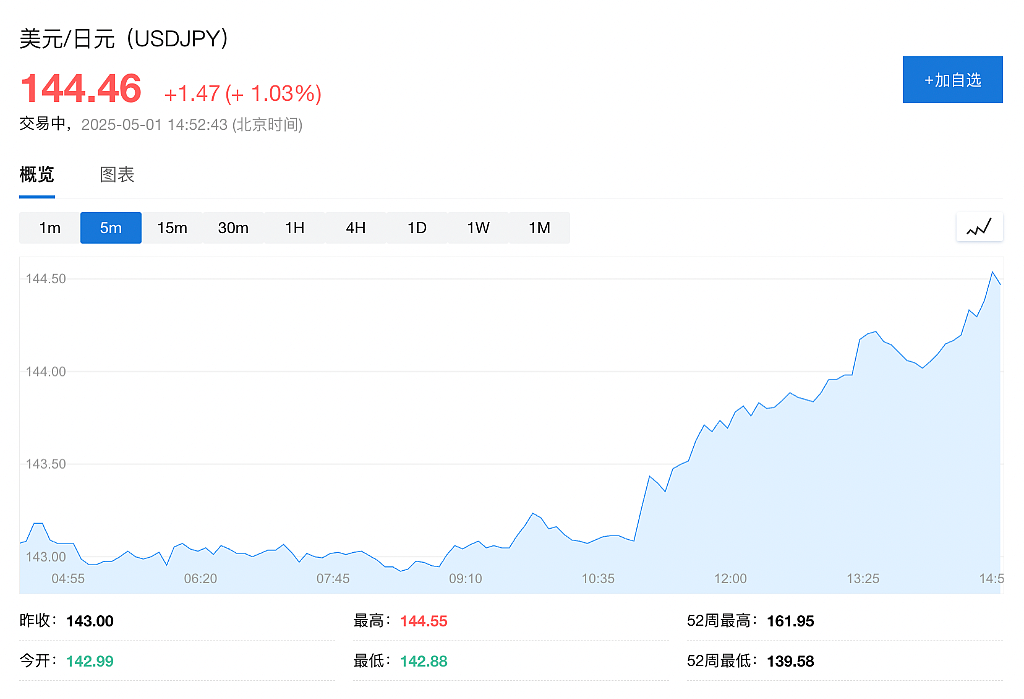The height and width of the screenshot is (699, 1024).
Task: Select the 1D interval
Action: 417,227
